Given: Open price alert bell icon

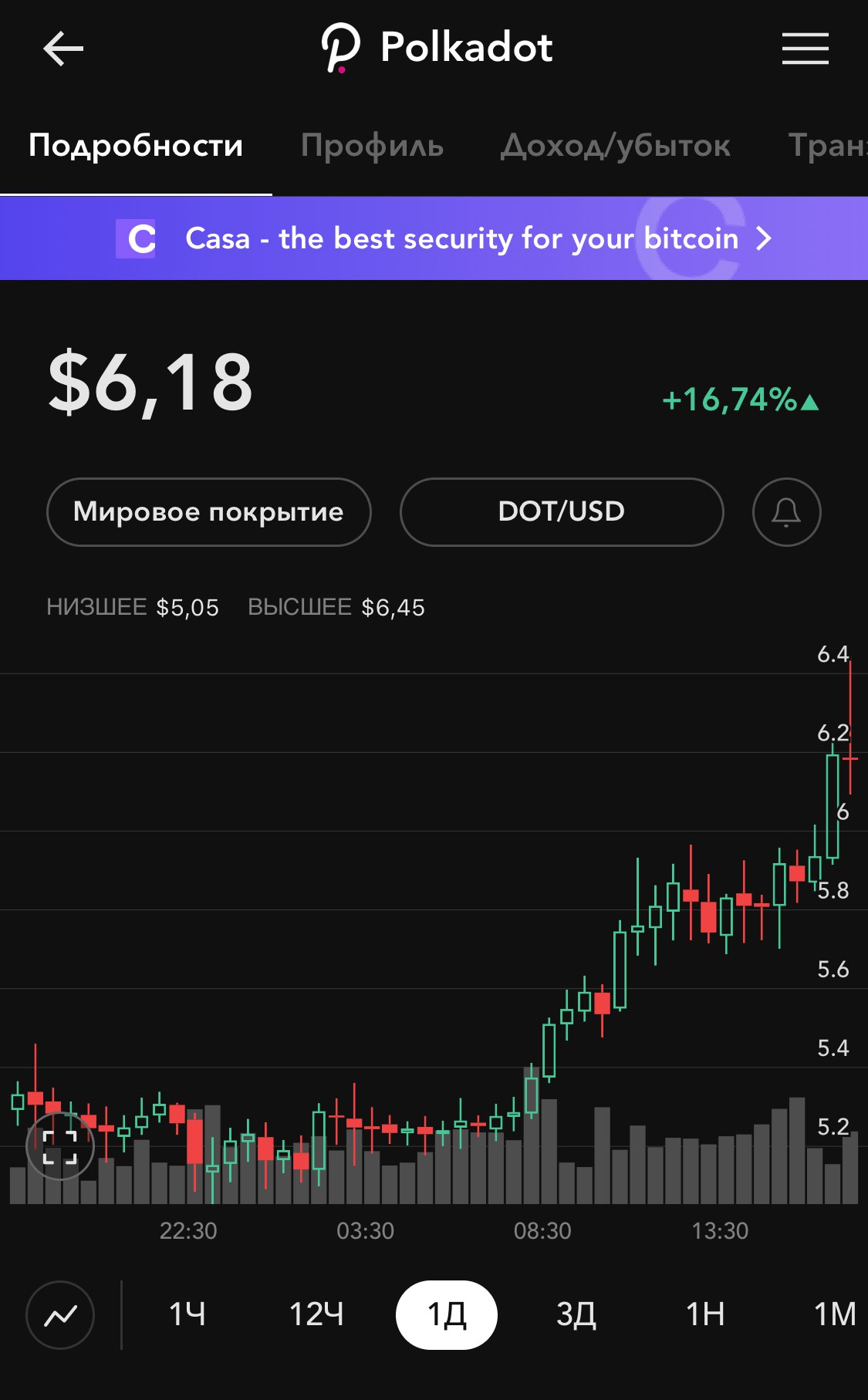Looking at the screenshot, I should point(786,512).
